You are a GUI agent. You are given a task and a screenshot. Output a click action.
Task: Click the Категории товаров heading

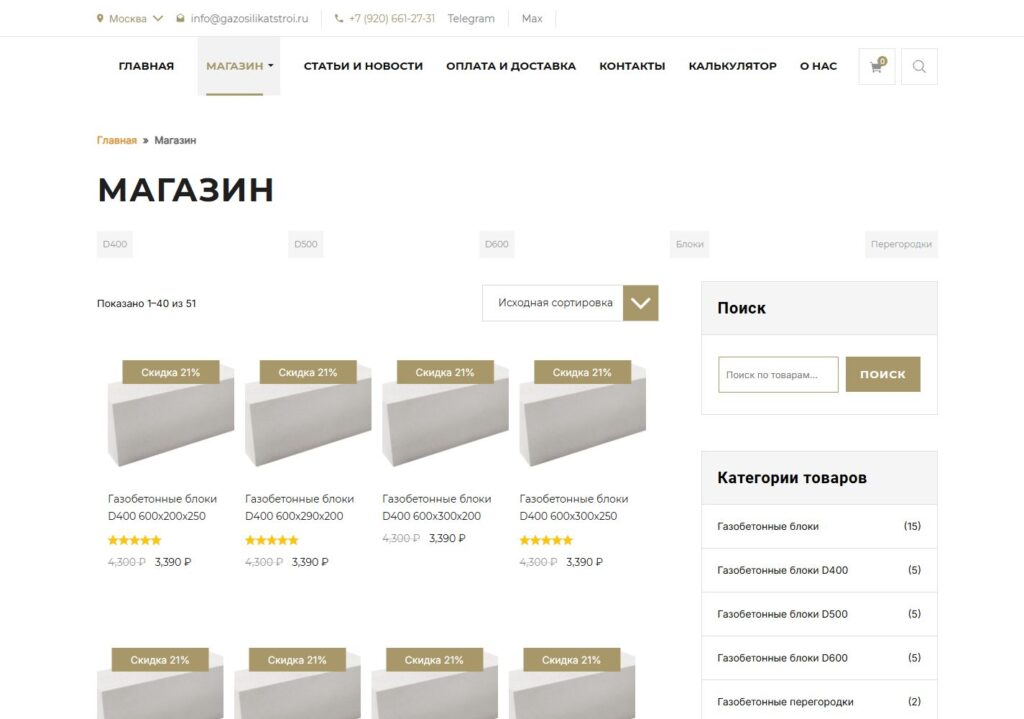(x=792, y=478)
